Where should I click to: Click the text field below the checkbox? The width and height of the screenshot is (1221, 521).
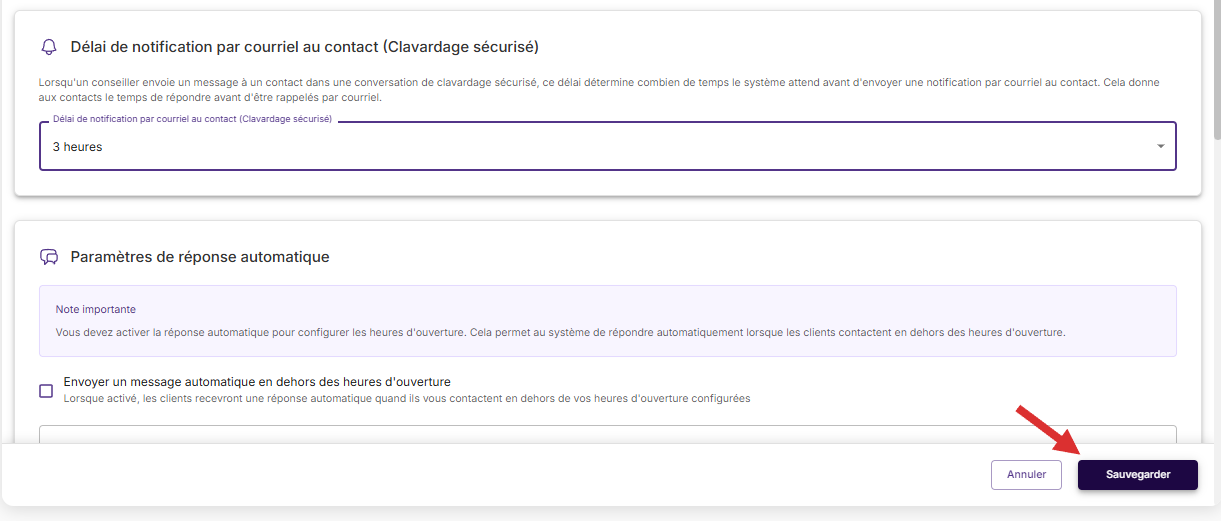tap(607, 434)
